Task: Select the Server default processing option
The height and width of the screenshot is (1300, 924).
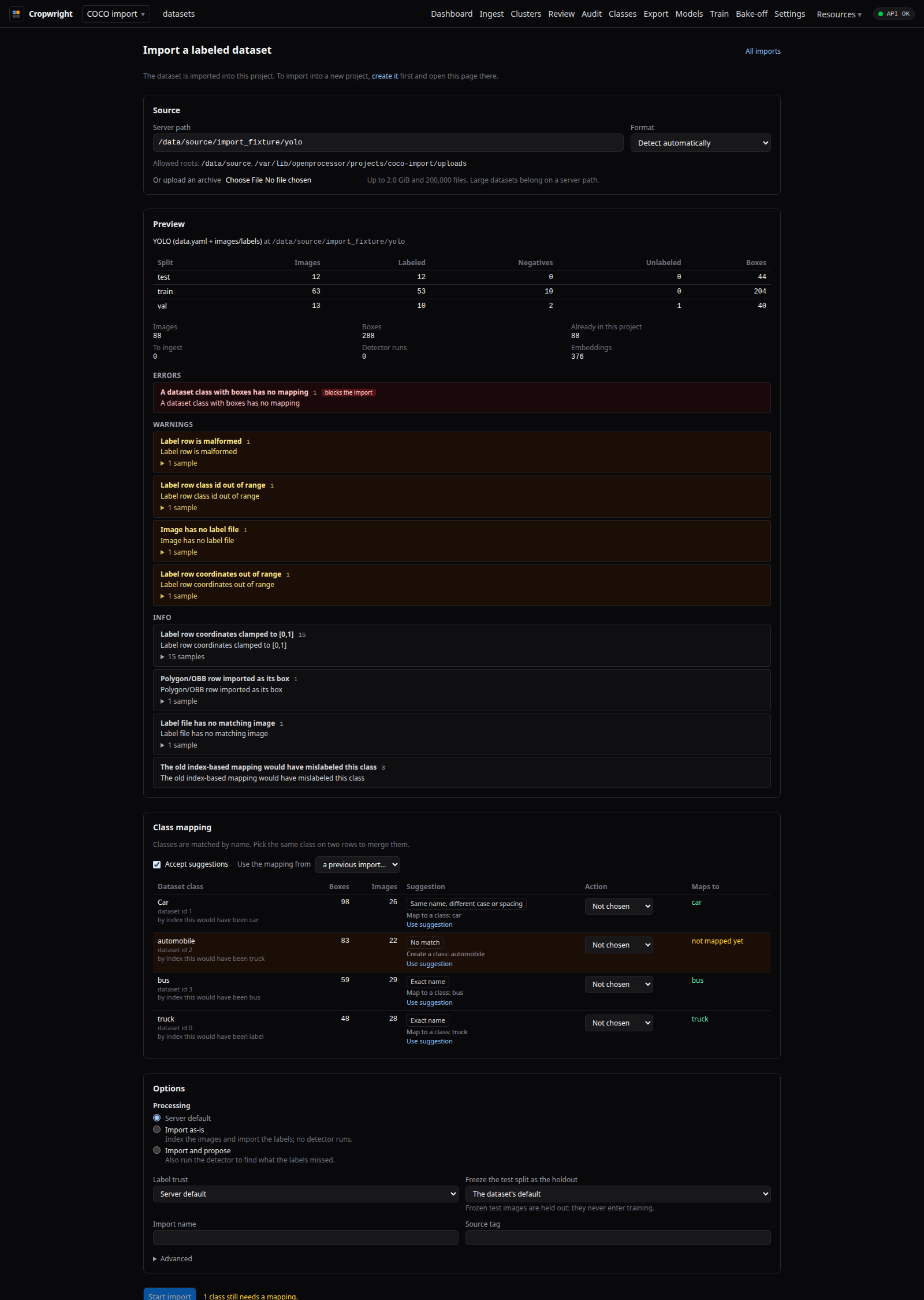Action: click(157, 1118)
